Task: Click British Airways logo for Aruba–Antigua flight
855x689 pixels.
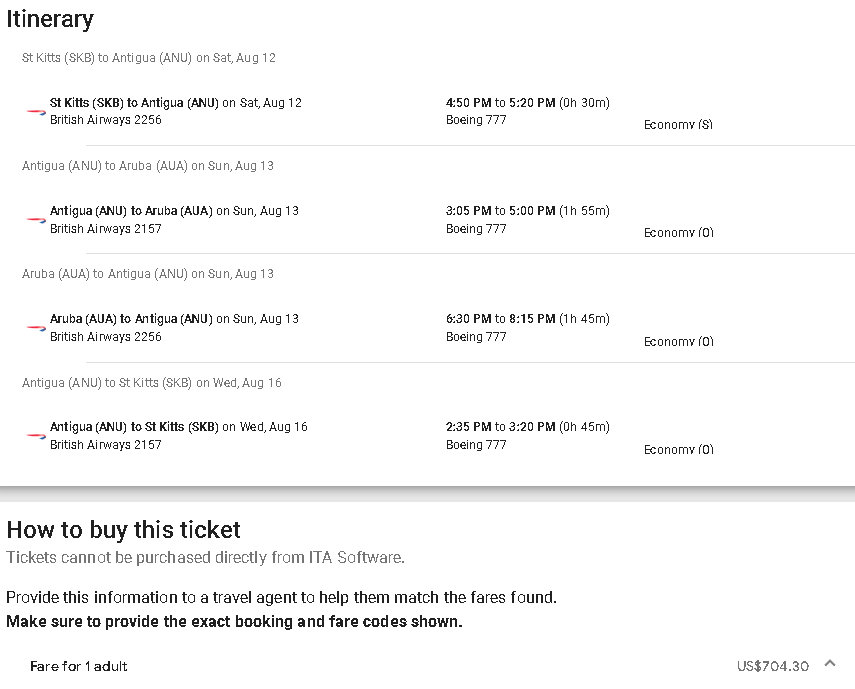Action: coord(36,328)
